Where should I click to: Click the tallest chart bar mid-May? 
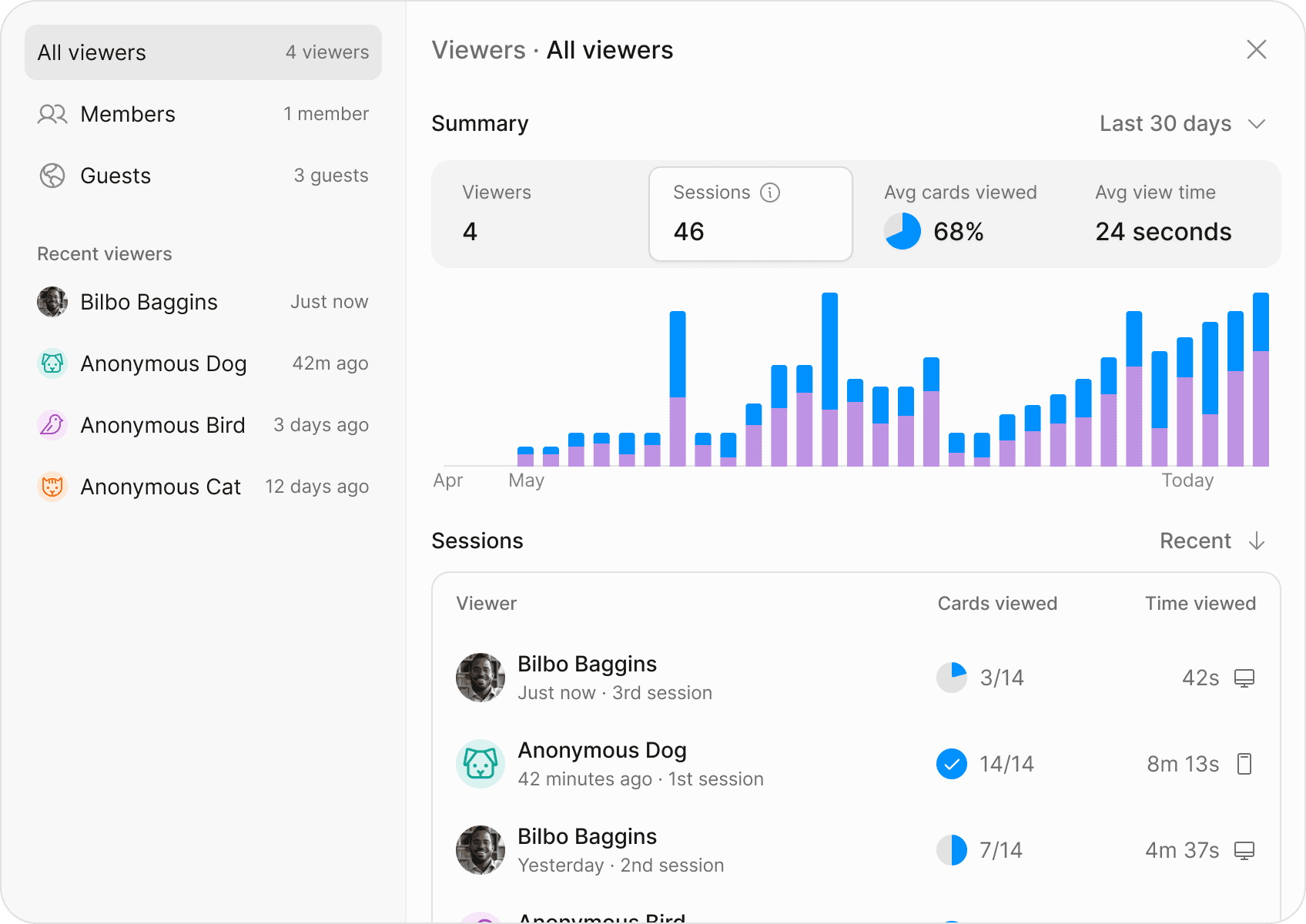(x=829, y=380)
